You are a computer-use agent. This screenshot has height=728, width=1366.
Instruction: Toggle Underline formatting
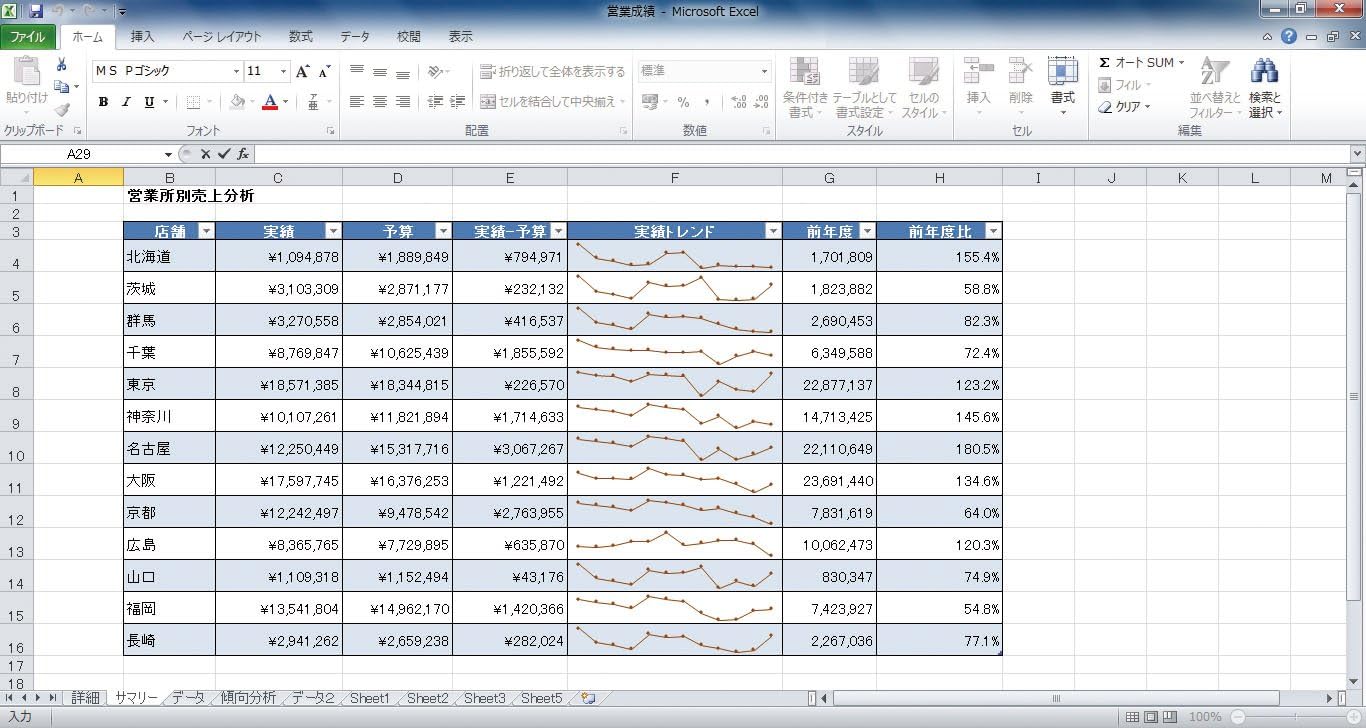tap(149, 101)
